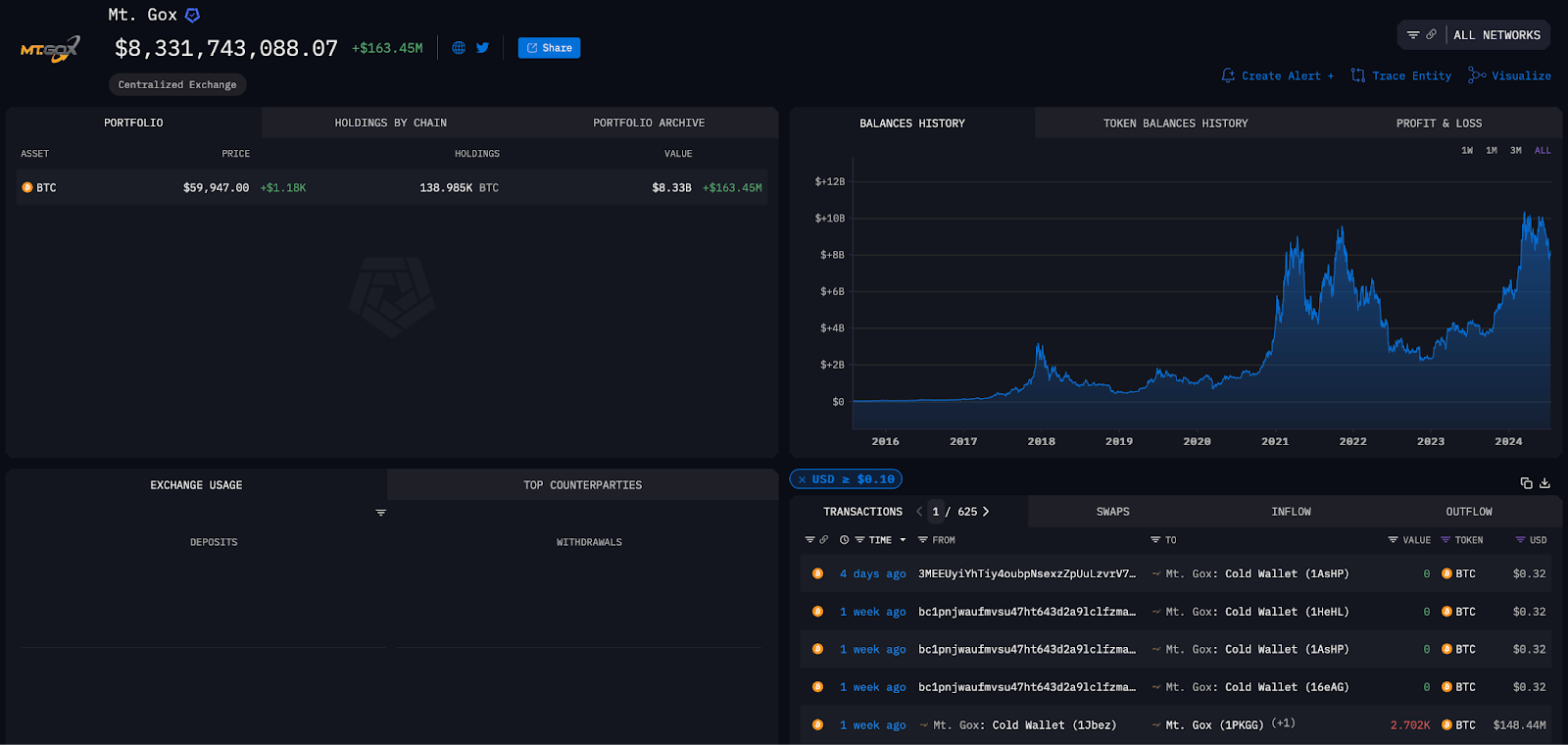1568x745 pixels.
Task: Set chart range to 1M
Action: [1492, 151]
